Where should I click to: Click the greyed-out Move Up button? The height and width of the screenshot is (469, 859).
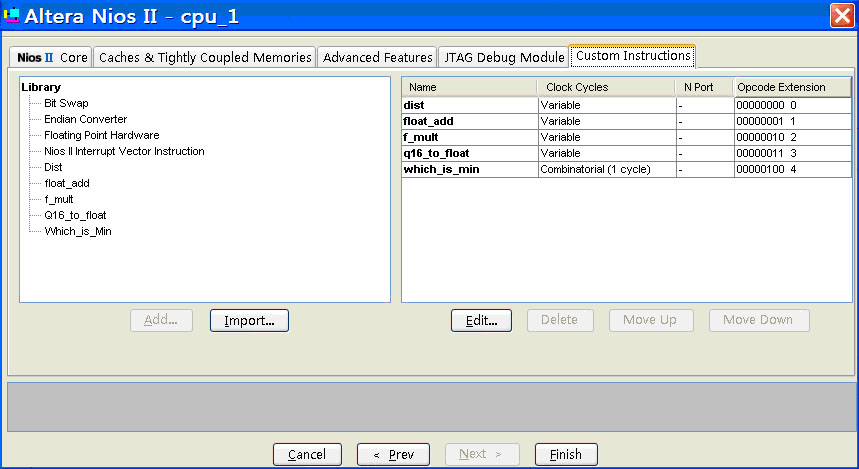tap(651, 321)
